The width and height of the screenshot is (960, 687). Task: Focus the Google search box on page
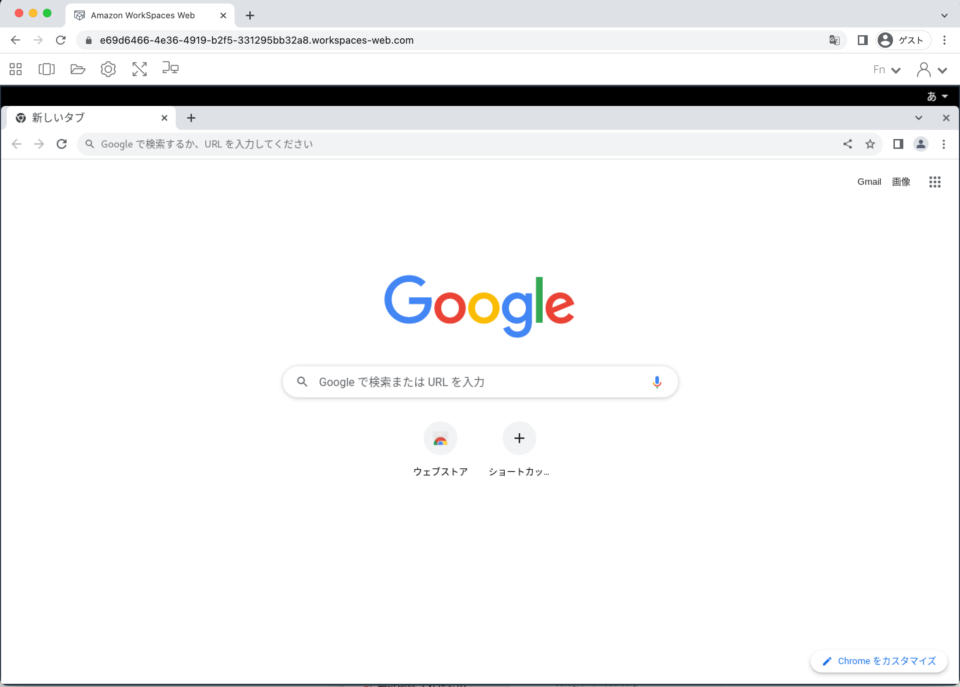pos(480,382)
